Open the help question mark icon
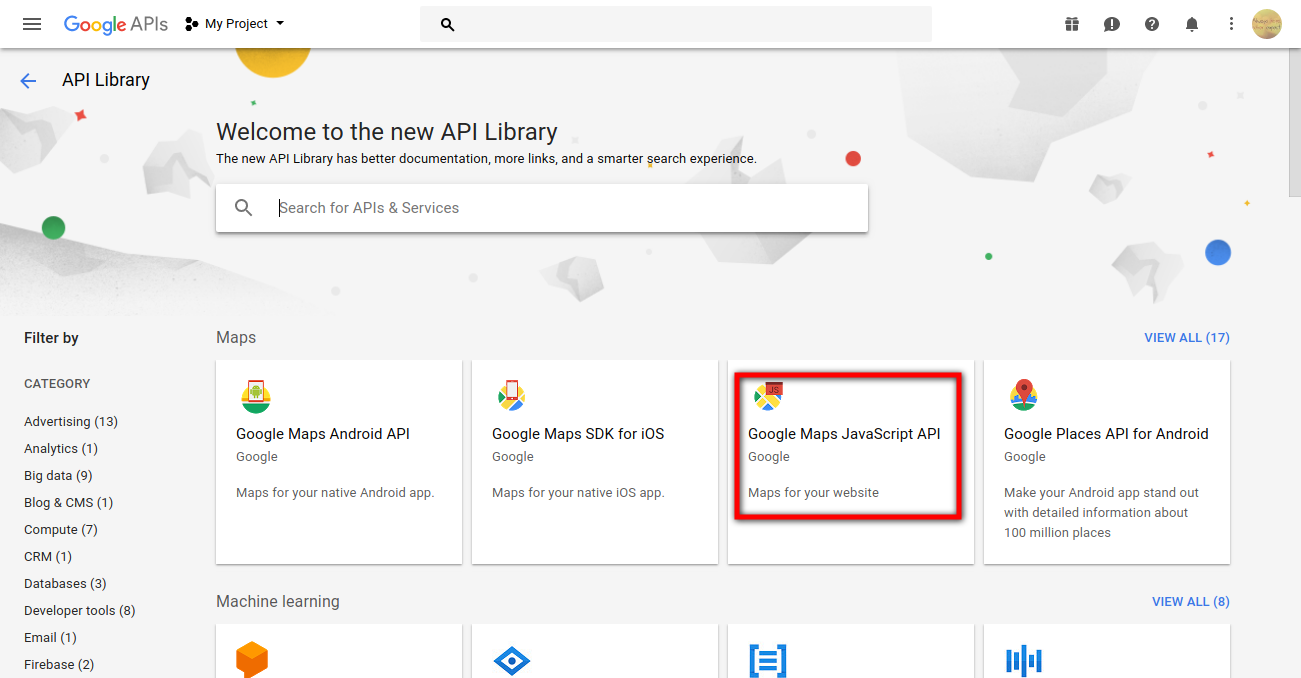The width and height of the screenshot is (1301, 678). [1152, 24]
